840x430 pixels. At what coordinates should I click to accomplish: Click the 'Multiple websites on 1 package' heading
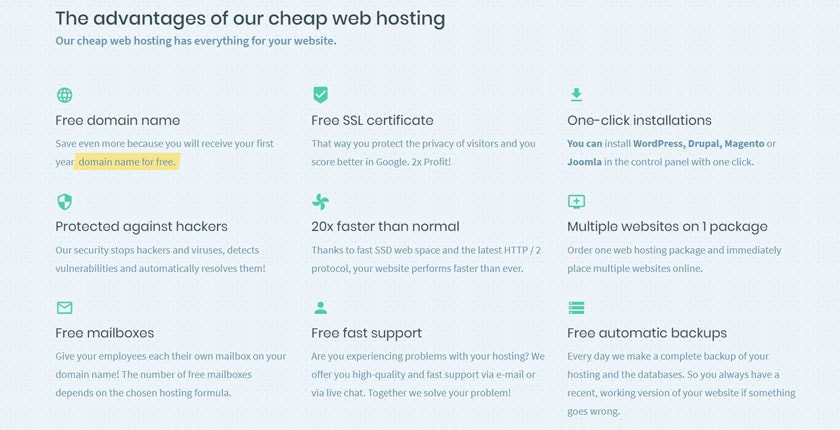pyautogui.click(x=668, y=227)
